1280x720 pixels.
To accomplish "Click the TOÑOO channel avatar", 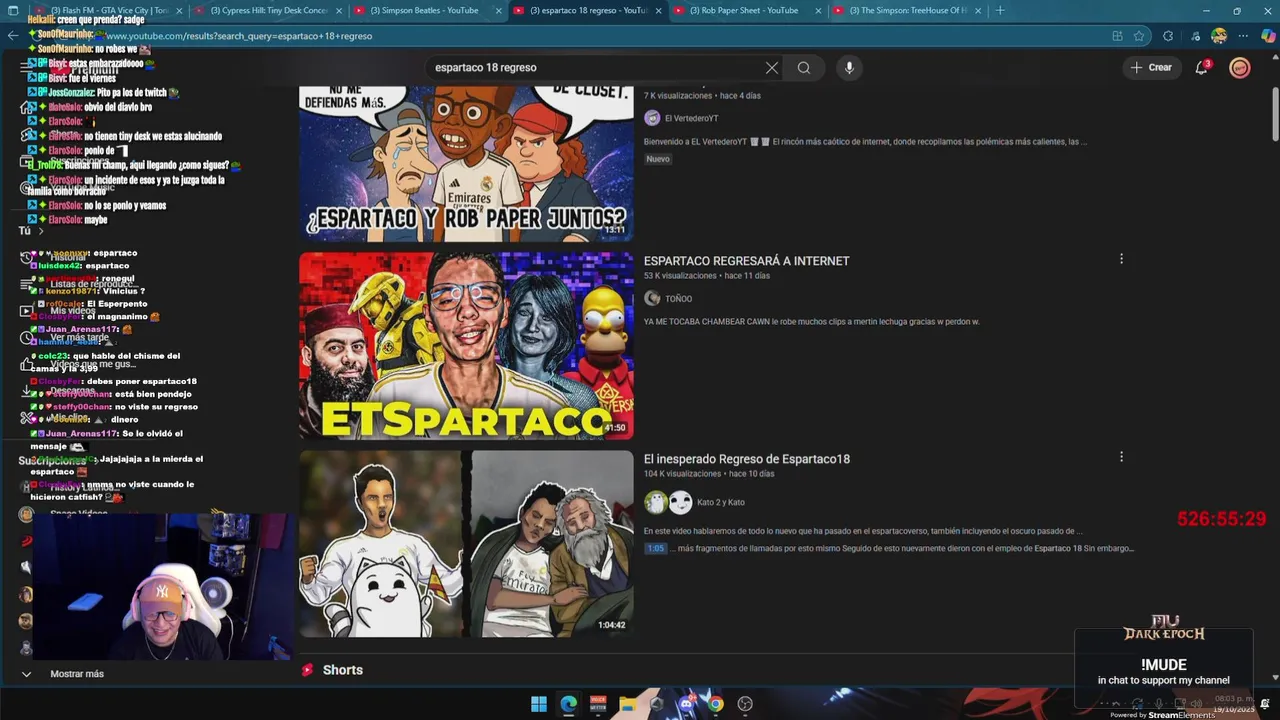I will (x=652, y=298).
